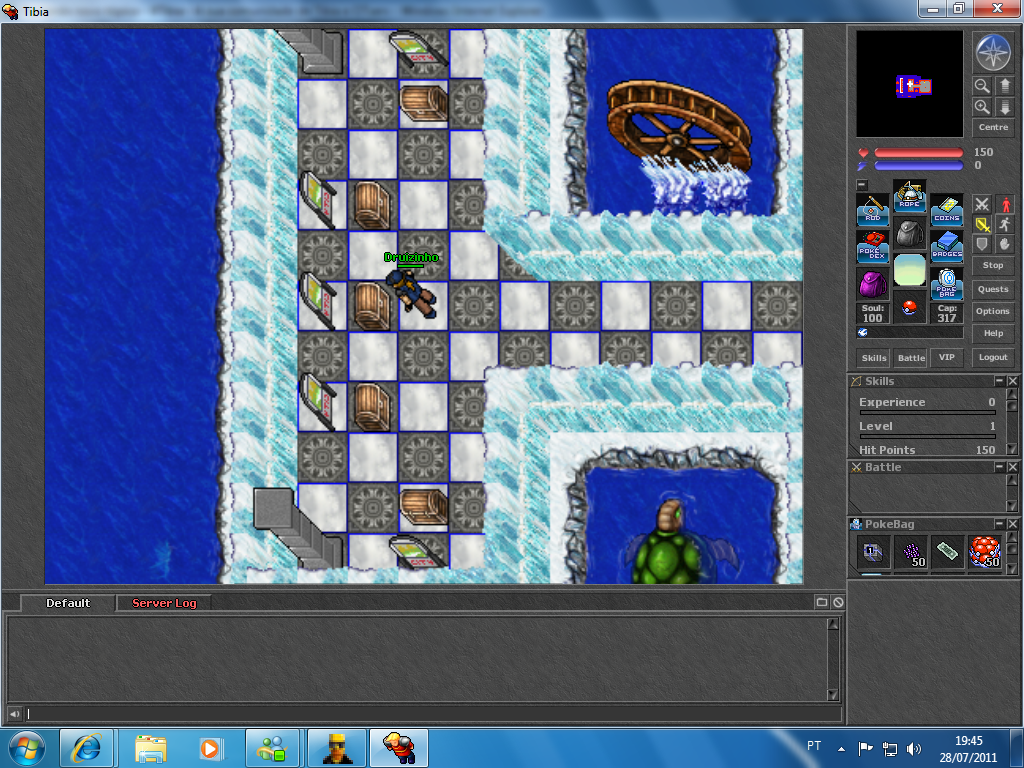Viewport: 1024px width, 768px height.
Task: Open the PokeDex slot
Action: tap(872, 246)
